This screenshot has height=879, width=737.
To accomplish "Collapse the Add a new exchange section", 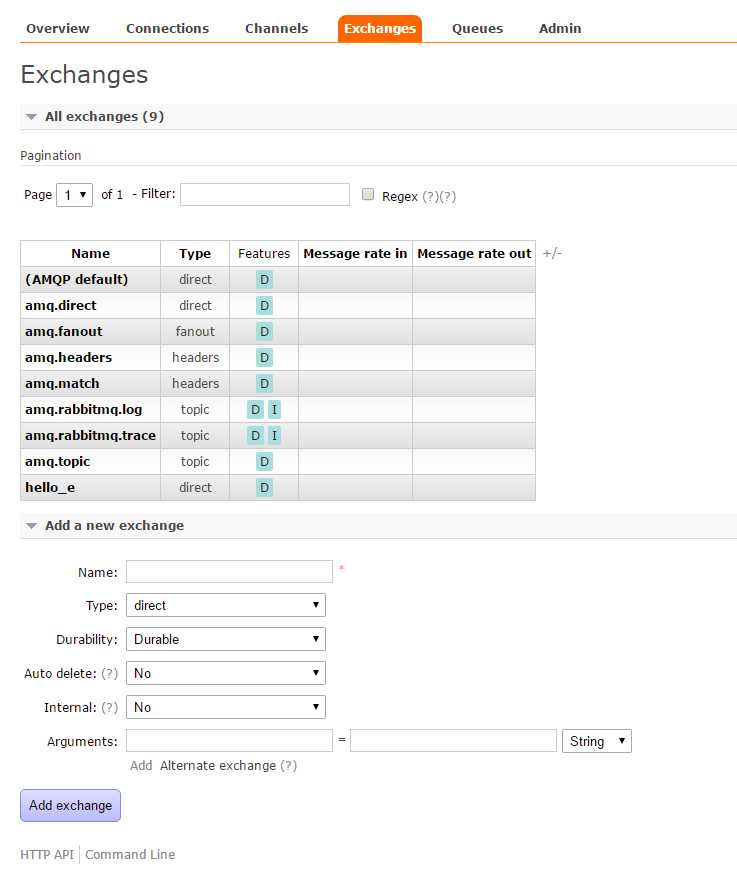I will 114,526.
